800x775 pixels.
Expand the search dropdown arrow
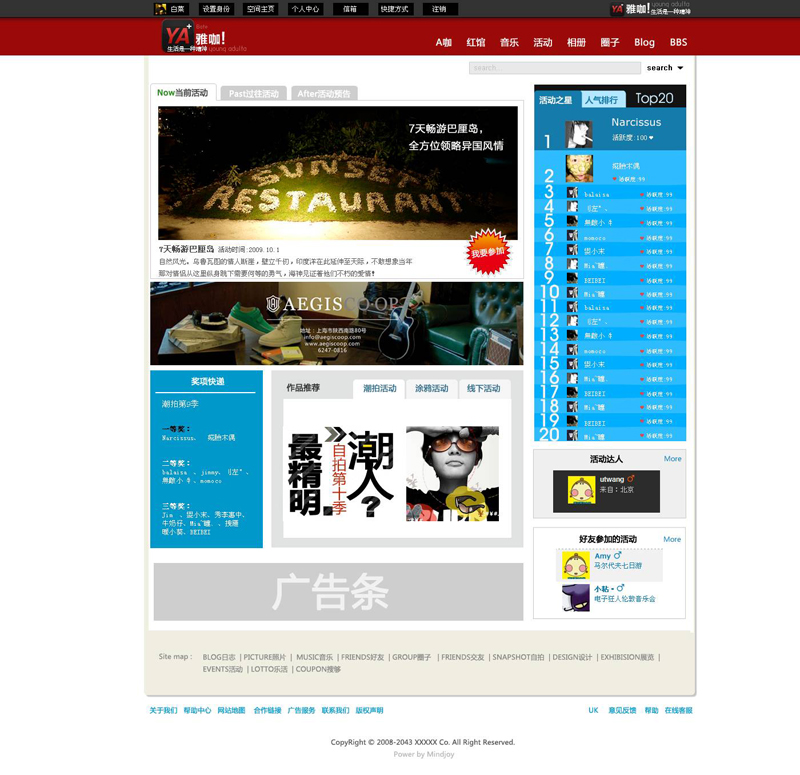(x=681, y=68)
